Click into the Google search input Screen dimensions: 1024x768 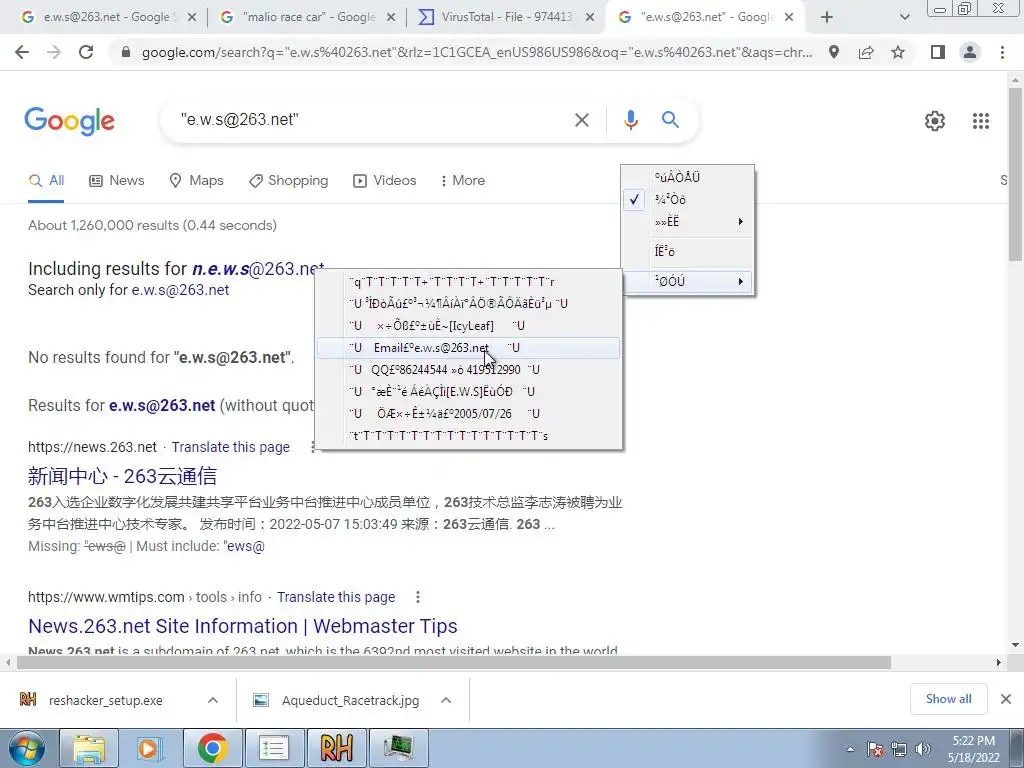[x=372, y=120]
